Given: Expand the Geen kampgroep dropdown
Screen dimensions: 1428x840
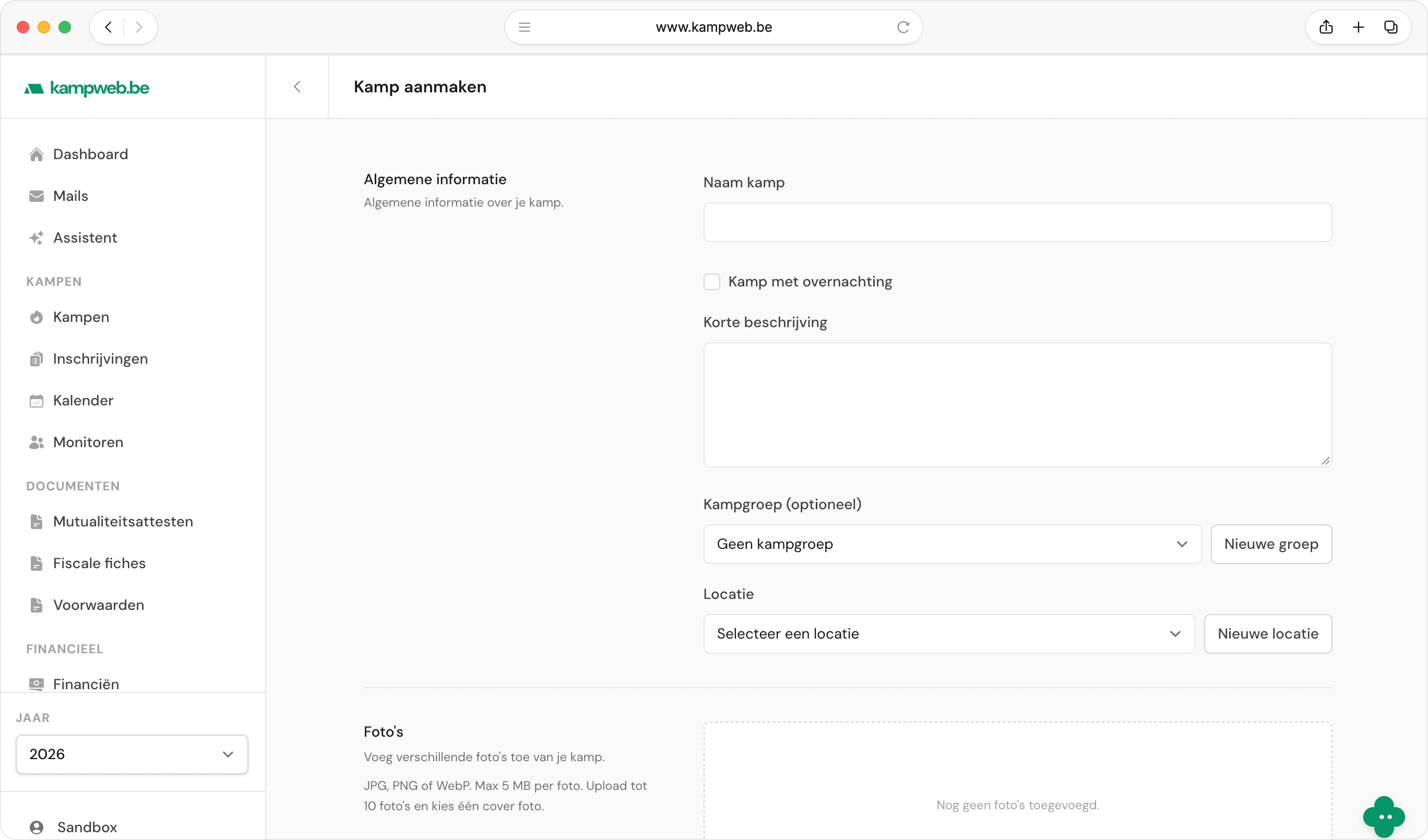Looking at the screenshot, I should click(953, 544).
